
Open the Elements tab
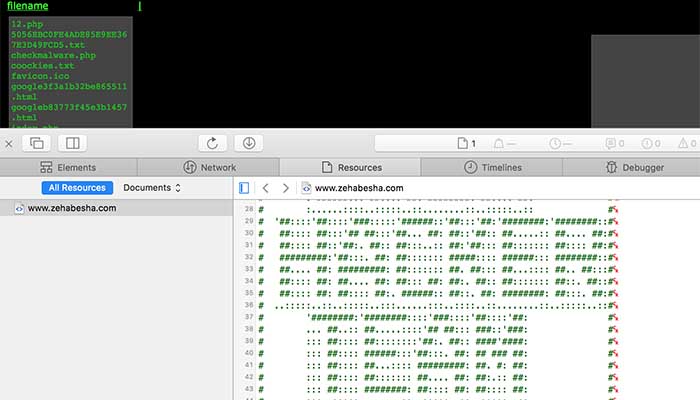68,167
